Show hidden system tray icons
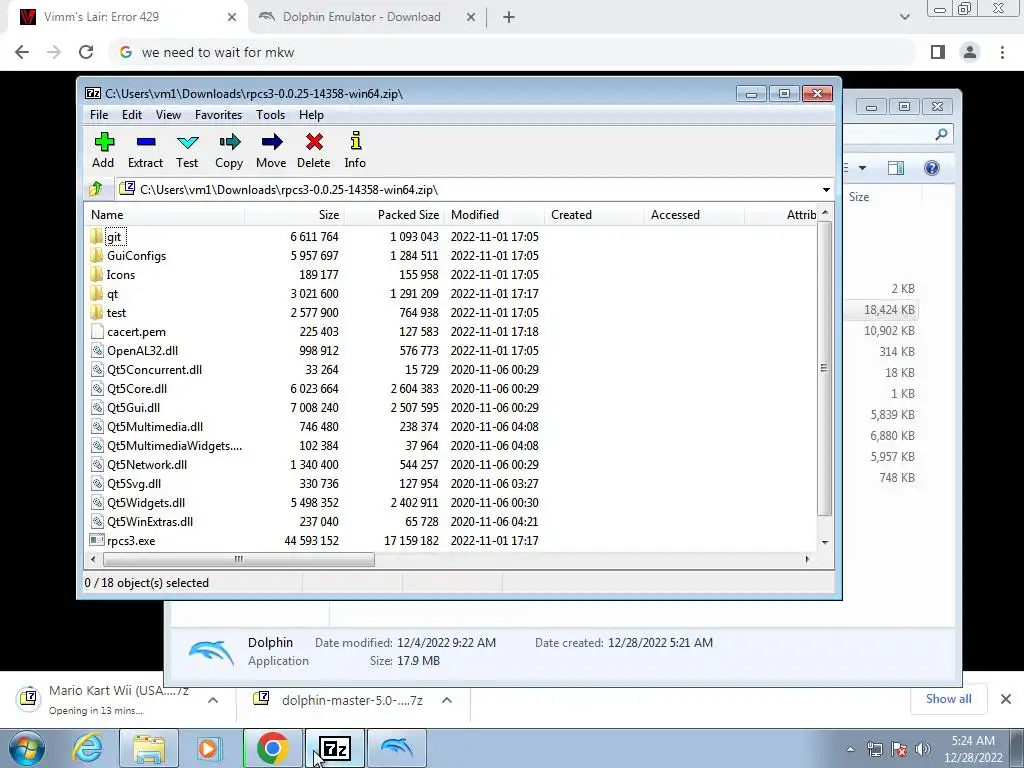Viewport: 1024px width, 768px height. [x=850, y=749]
